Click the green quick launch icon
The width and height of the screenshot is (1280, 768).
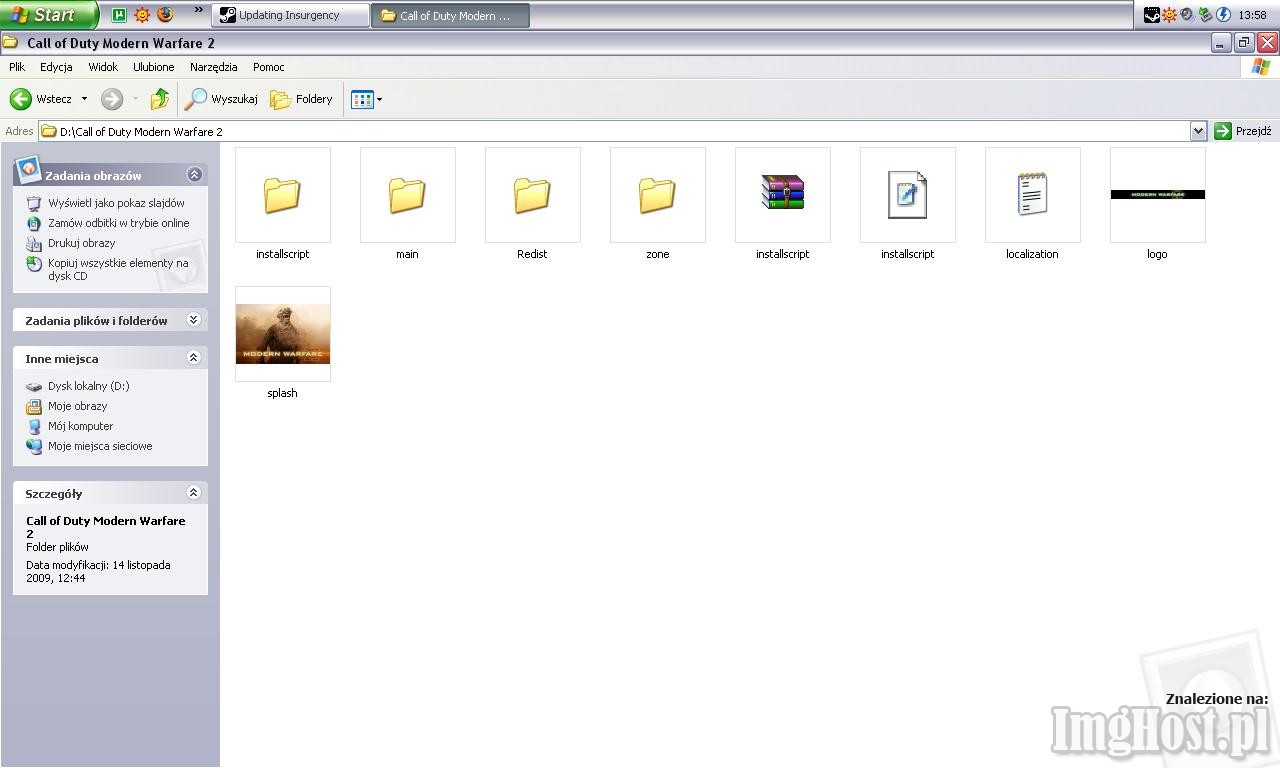point(120,15)
